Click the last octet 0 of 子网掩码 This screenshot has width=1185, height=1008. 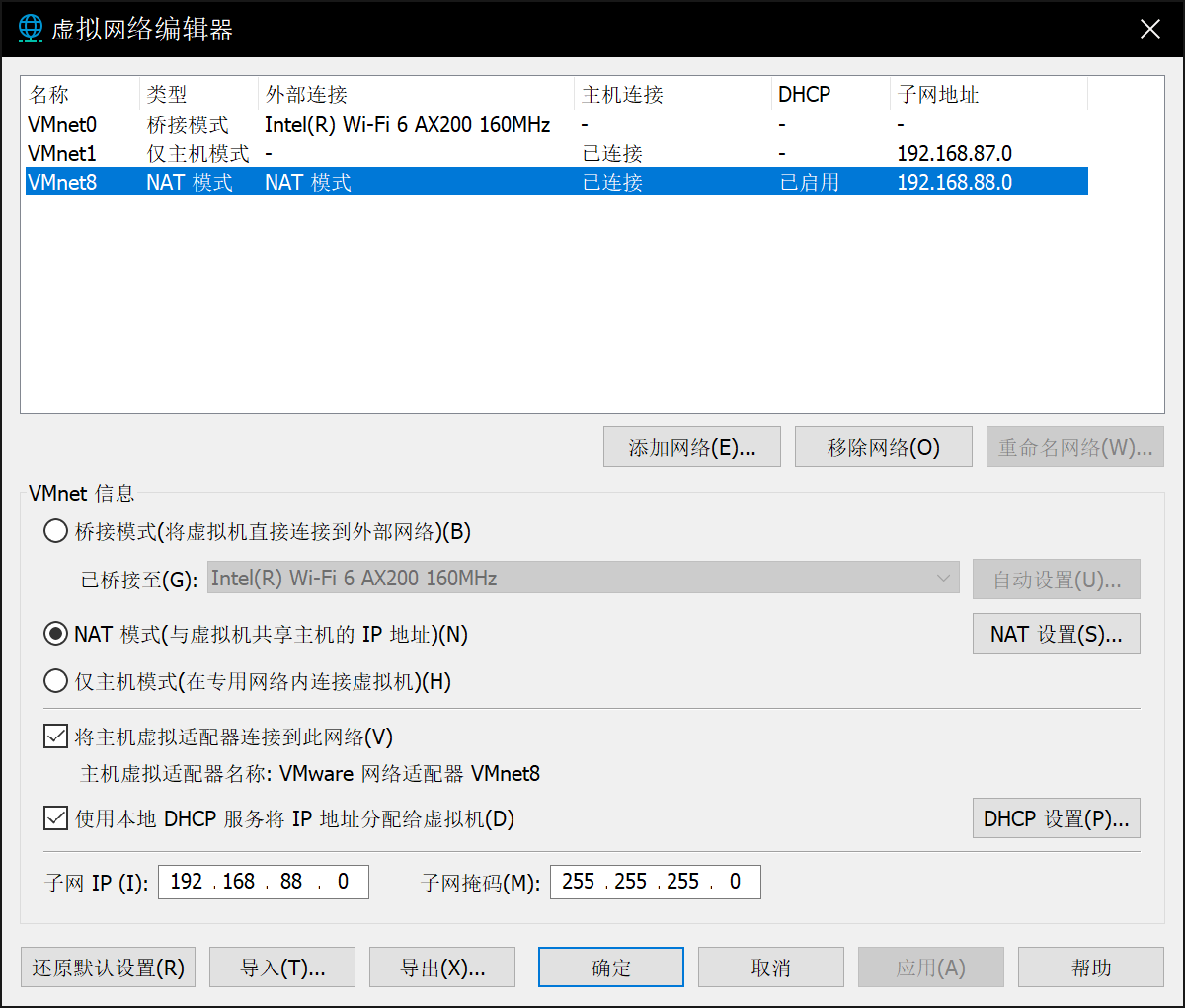pyautogui.click(x=735, y=882)
